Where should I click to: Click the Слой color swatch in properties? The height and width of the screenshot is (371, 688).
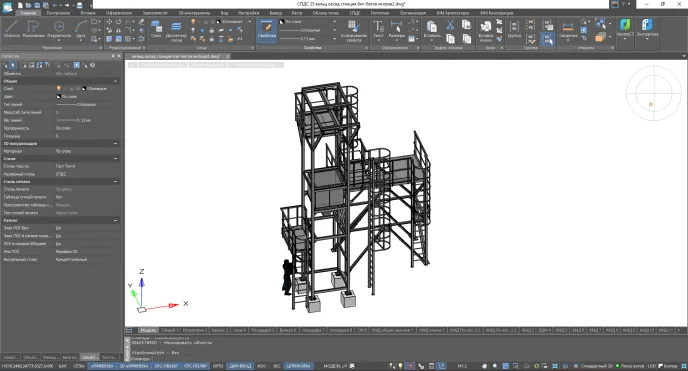point(84,89)
